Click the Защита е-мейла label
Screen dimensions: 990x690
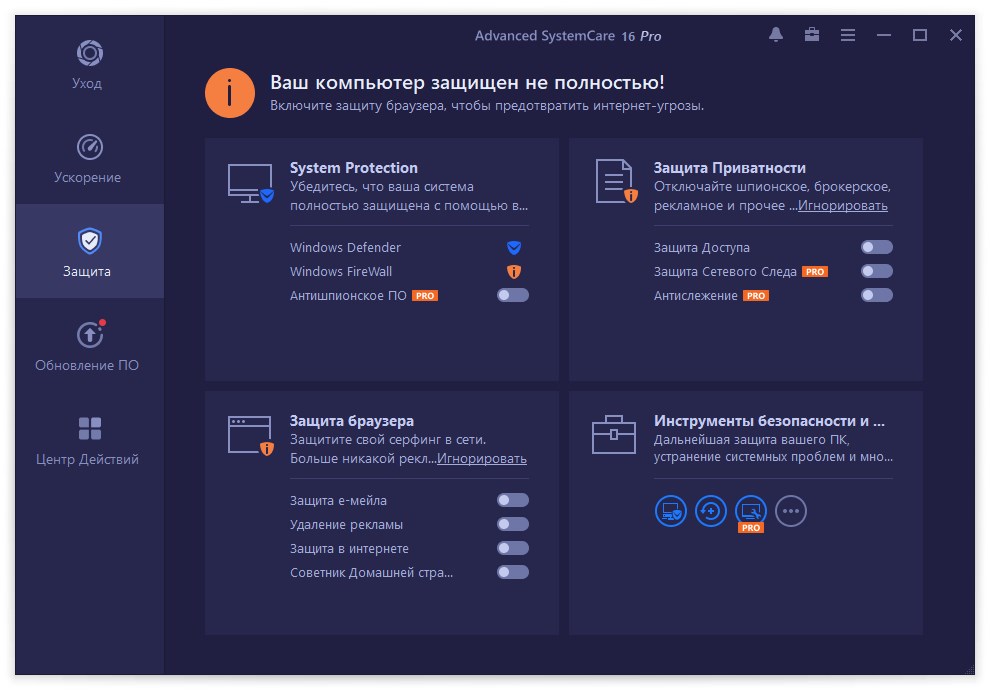[338, 501]
